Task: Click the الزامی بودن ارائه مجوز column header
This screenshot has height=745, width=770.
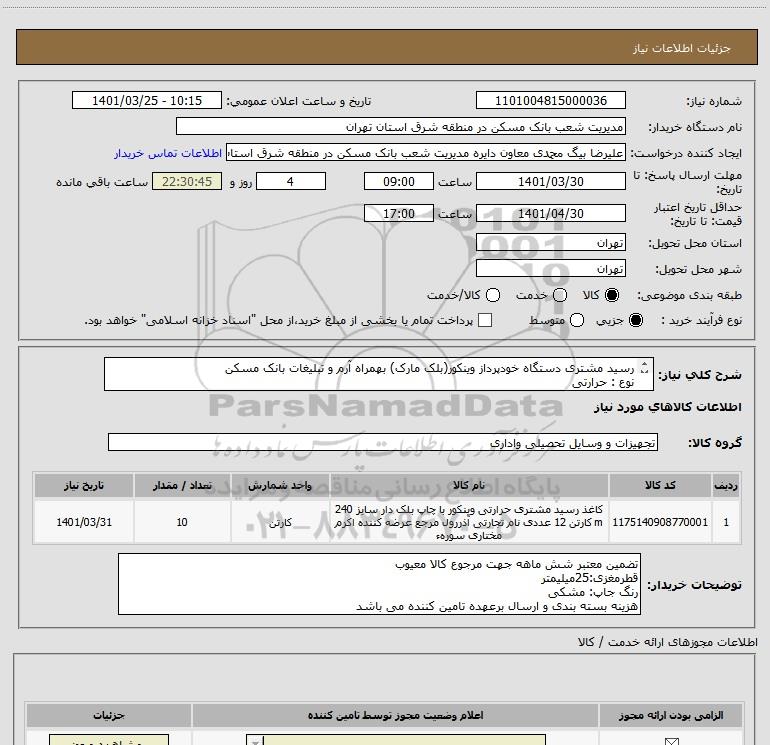Action: 671,715
